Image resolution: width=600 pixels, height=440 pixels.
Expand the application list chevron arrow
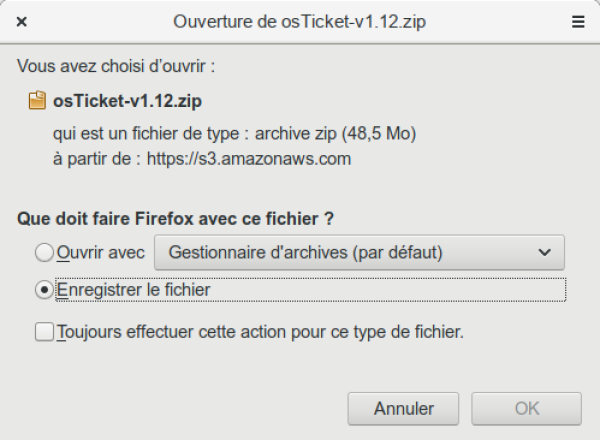click(x=544, y=252)
